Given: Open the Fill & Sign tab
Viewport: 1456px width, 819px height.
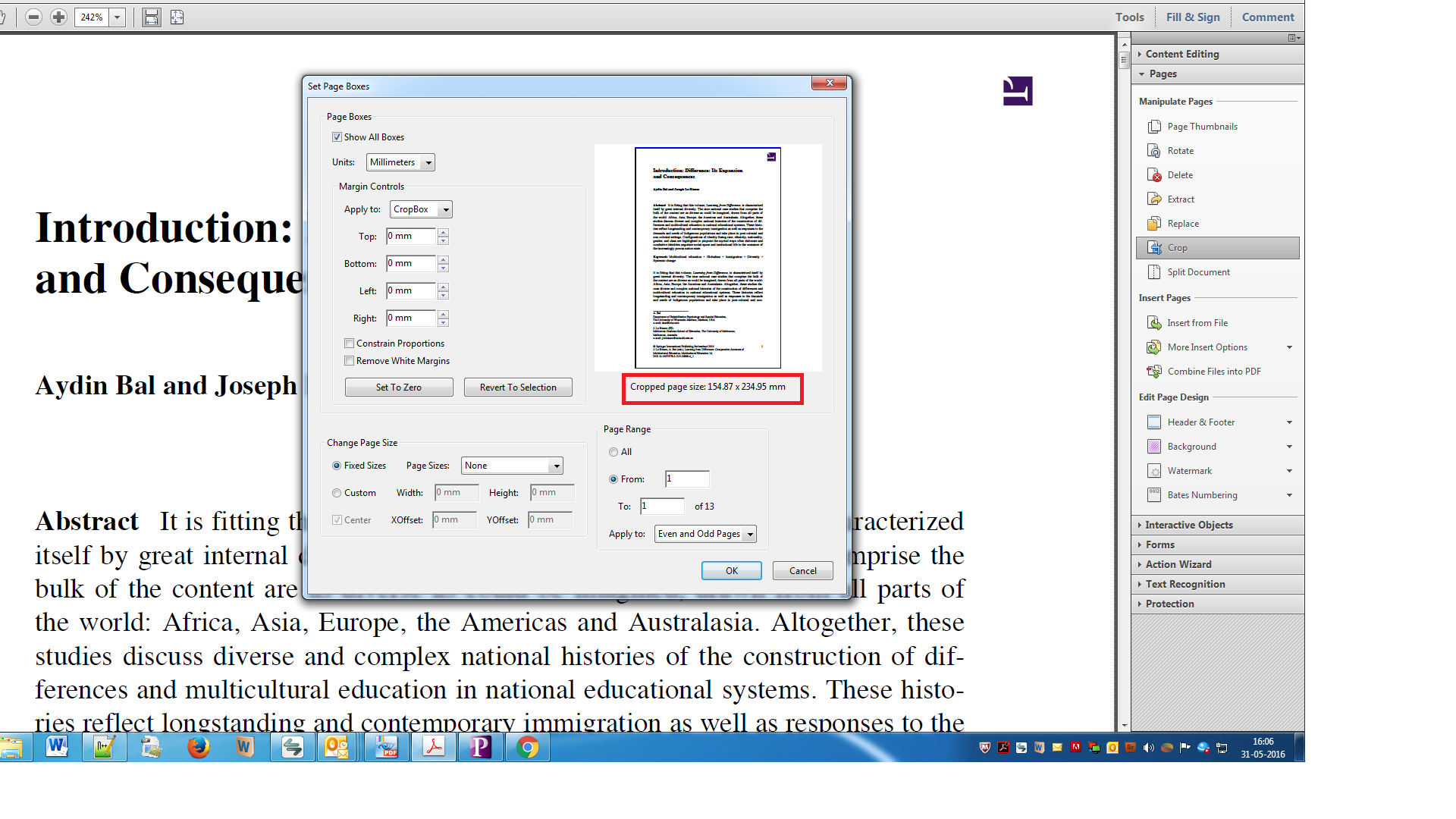Looking at the screenshot, I should click(x=1193, y=17).
